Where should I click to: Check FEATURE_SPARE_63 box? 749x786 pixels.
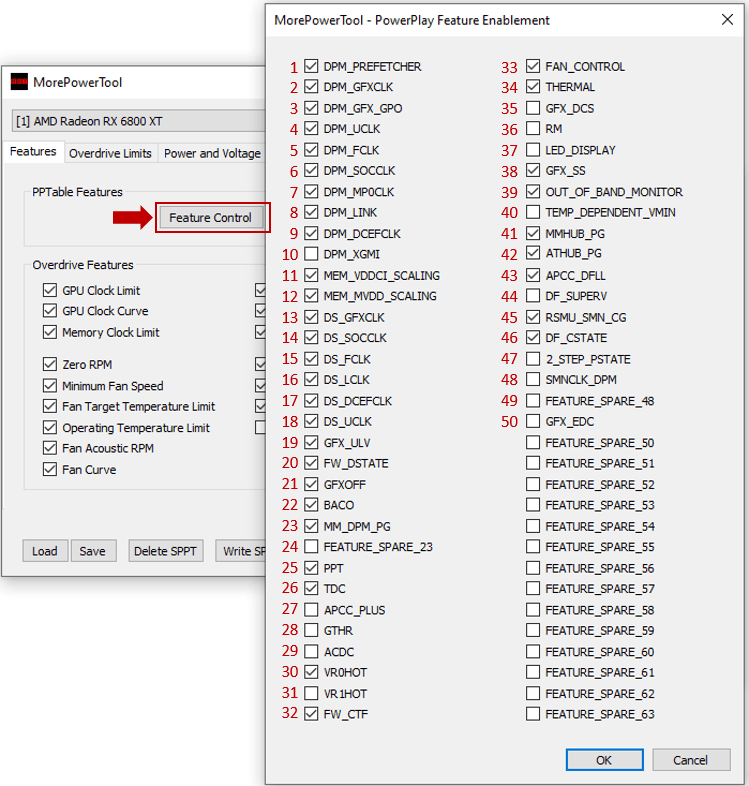[533, 714]
